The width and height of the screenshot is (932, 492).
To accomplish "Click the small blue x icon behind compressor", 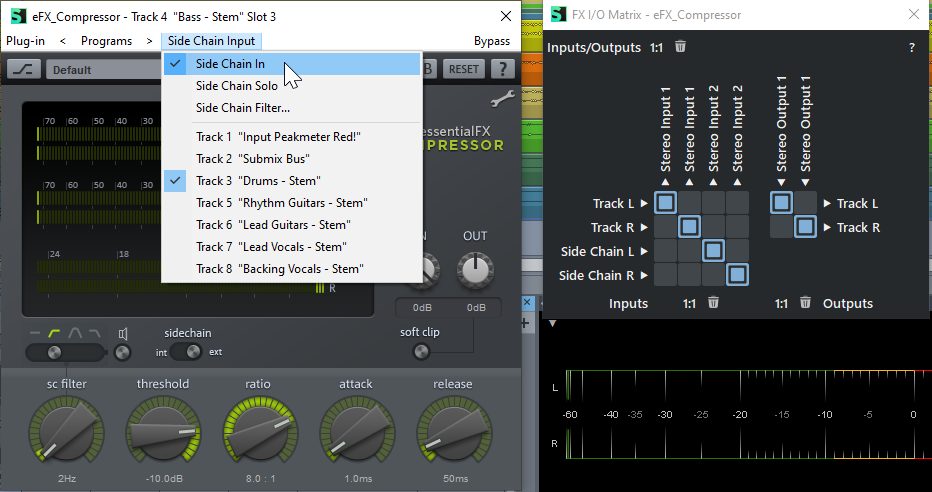I will [x=527, y=302].
